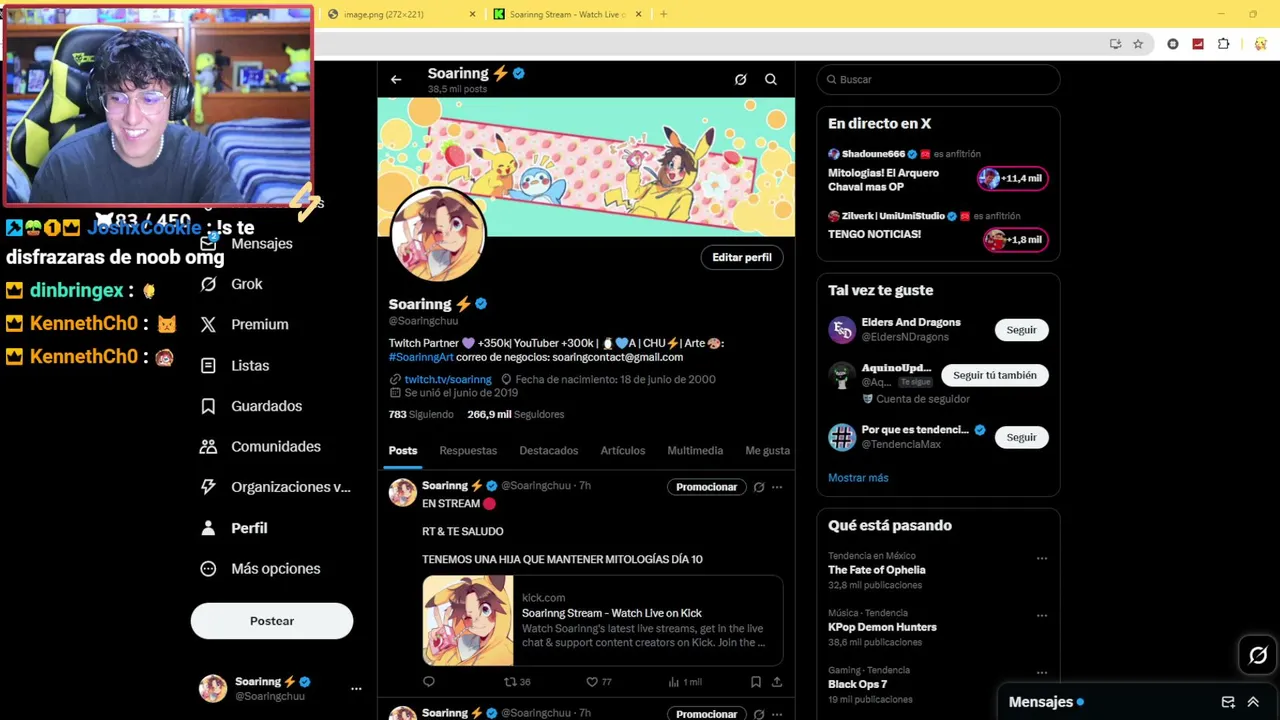
Task: Open the Premium sidebar item
Action: pos(244,324)
